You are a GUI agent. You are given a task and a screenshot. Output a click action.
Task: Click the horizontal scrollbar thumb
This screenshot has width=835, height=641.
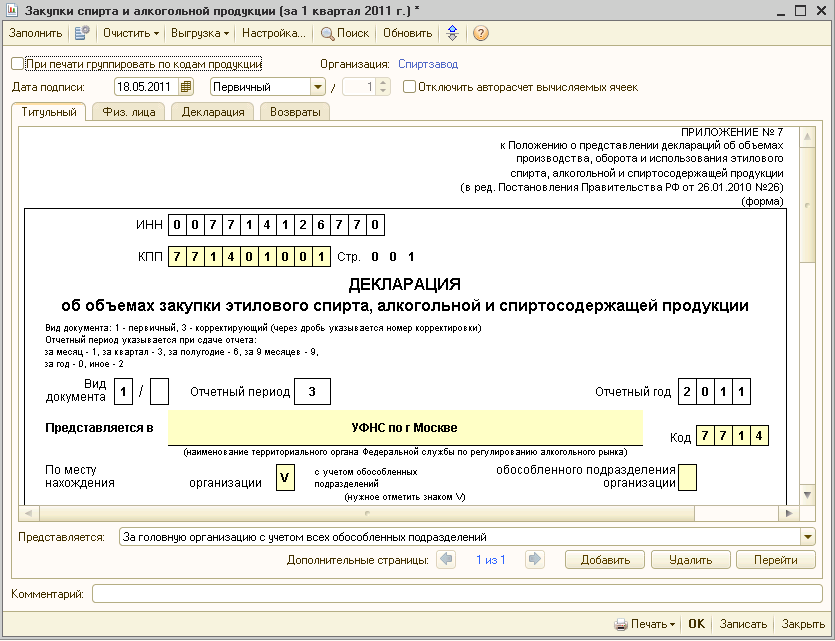point(367,513)
